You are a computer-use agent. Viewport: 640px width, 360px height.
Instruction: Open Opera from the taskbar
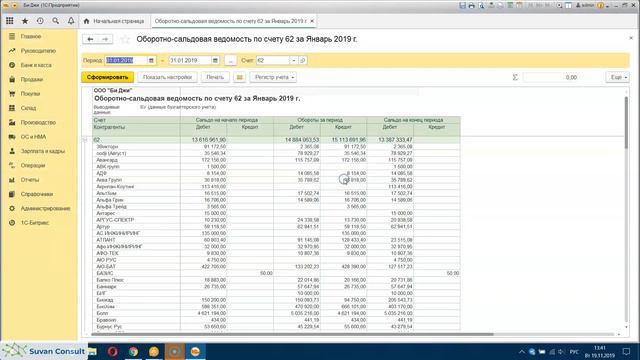coord(113,351)
